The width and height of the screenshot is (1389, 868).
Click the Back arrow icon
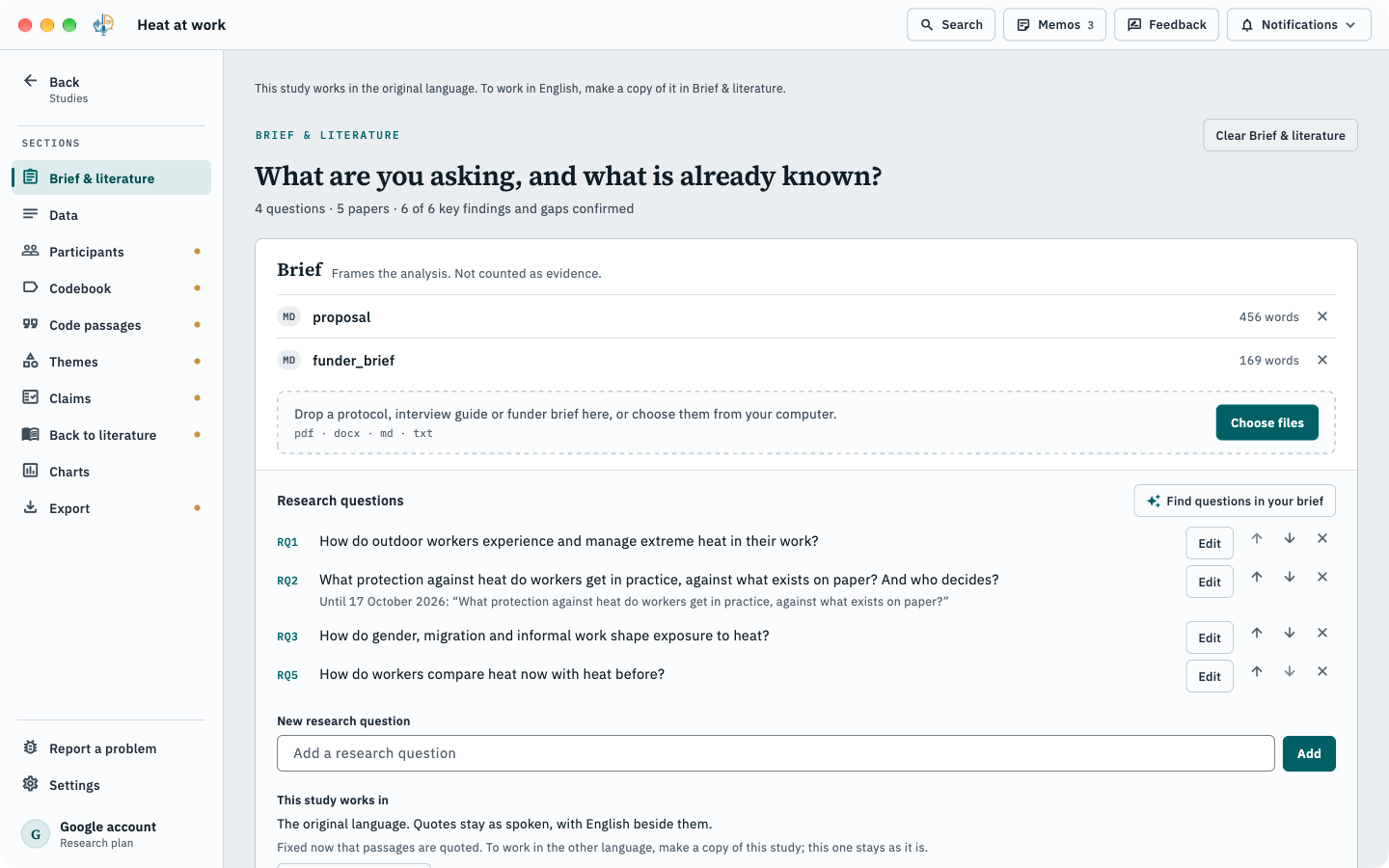(31, 81)
